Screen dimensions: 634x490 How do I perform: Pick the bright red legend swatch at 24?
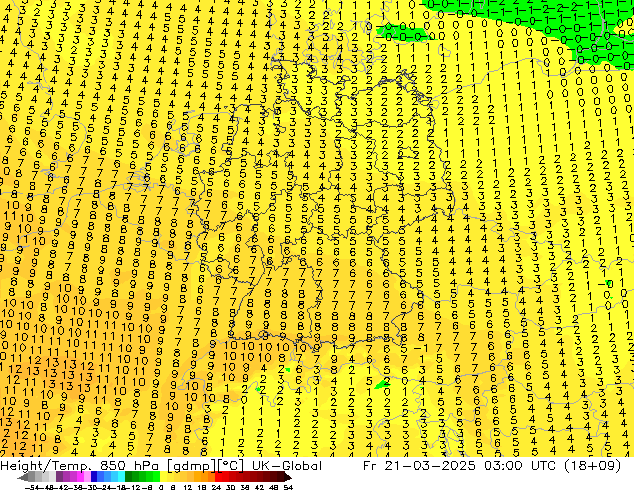[218, 477]
